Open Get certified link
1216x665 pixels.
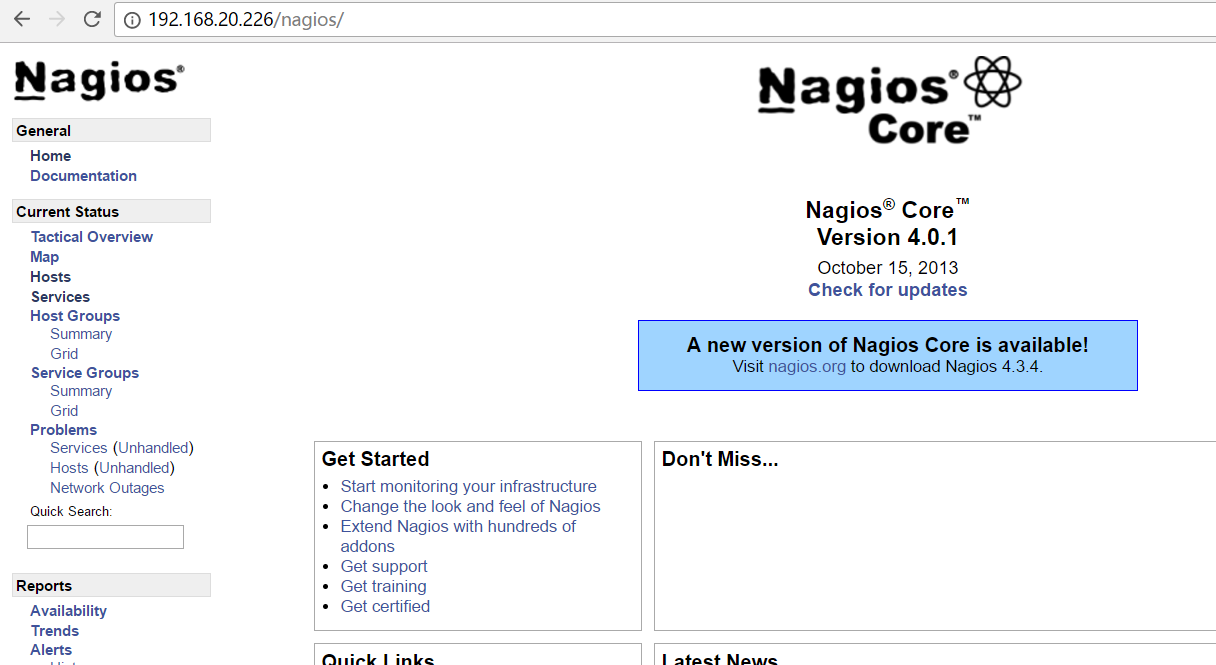386,606
